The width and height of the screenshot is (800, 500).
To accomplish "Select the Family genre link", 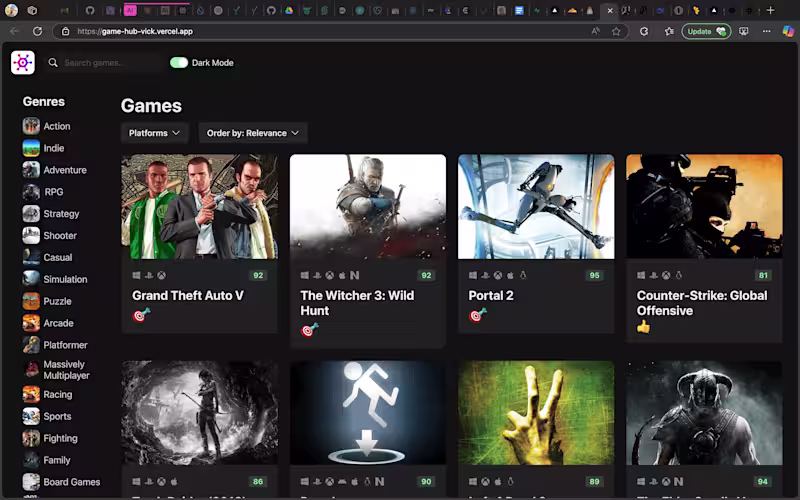I will pos(57,460).
